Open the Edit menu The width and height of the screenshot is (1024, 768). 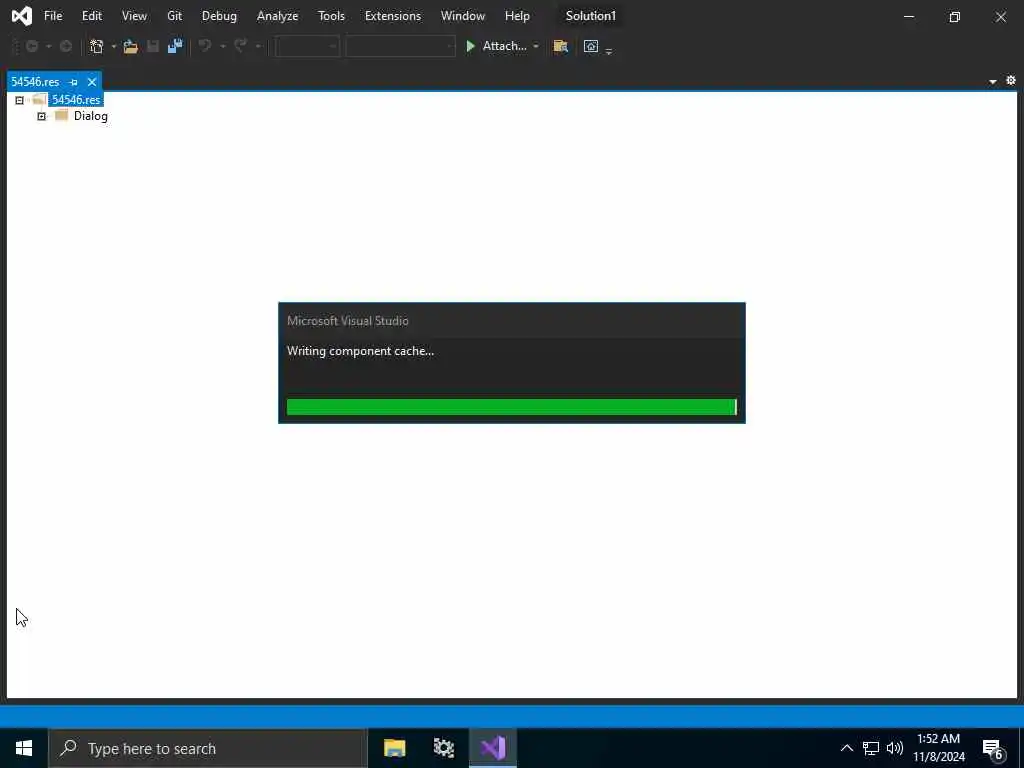pos(91,16)
